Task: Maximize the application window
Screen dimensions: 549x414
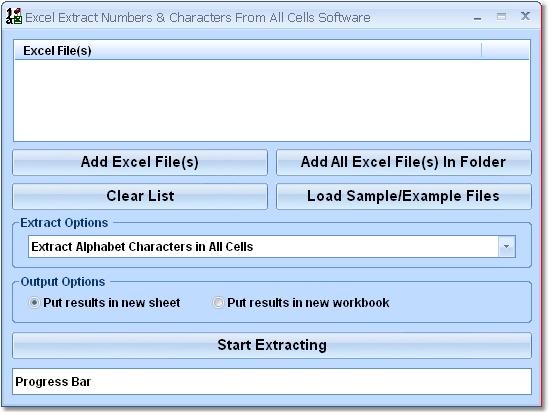Action: (501, 16)
